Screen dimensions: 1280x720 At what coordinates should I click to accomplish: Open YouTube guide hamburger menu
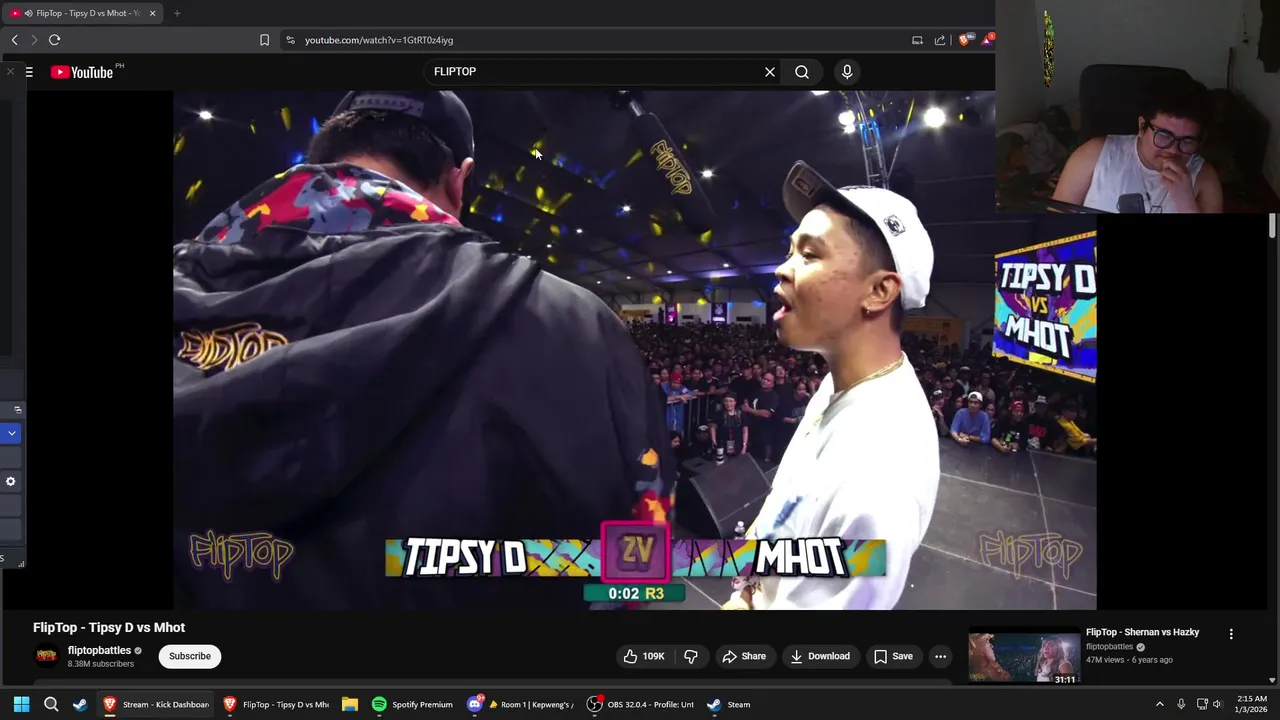coord(29,72)
